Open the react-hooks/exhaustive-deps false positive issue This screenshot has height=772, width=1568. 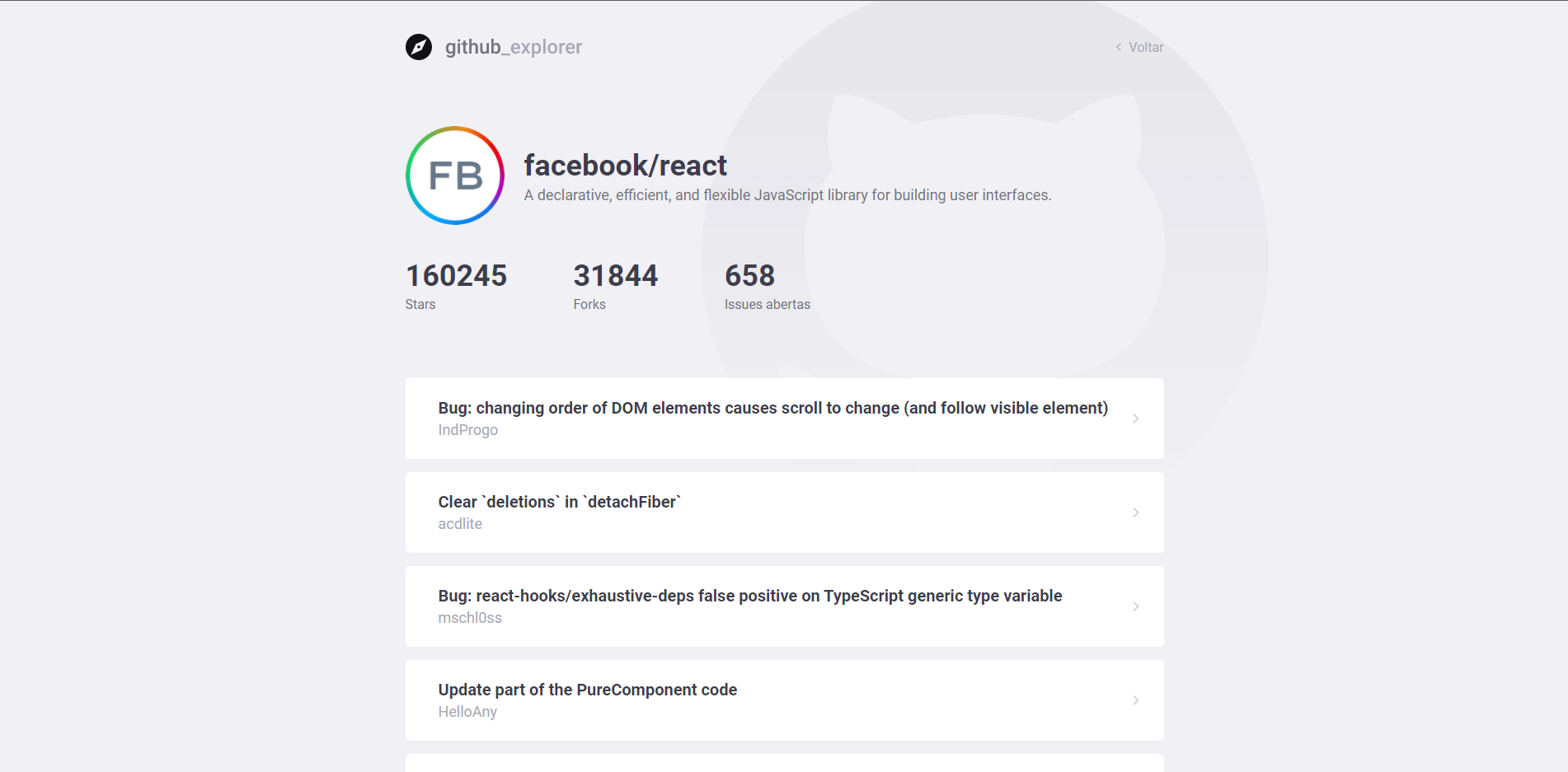pos(749,596)
